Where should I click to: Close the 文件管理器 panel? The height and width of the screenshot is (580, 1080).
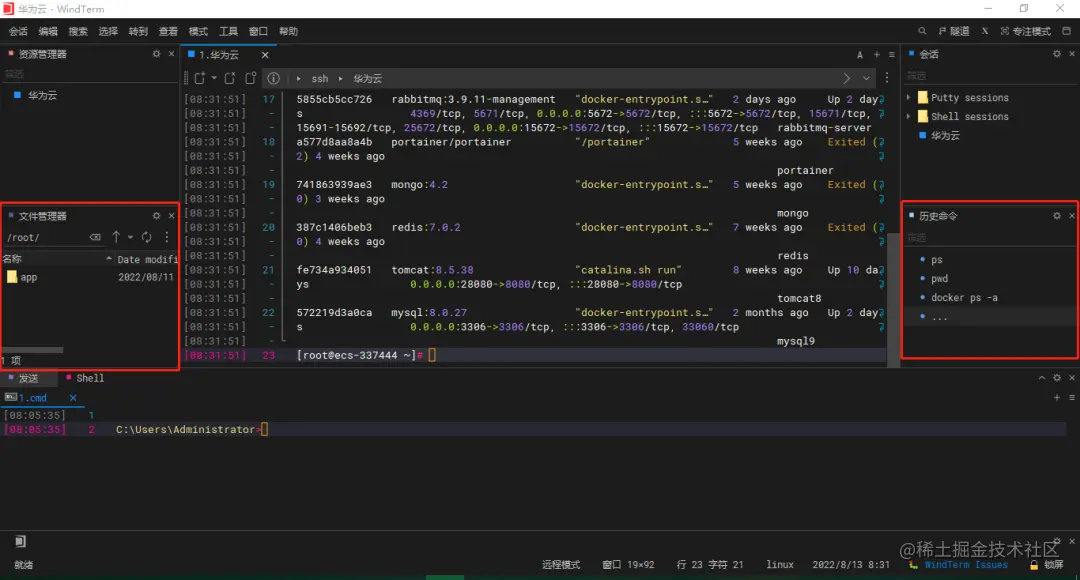click(172, 216)
